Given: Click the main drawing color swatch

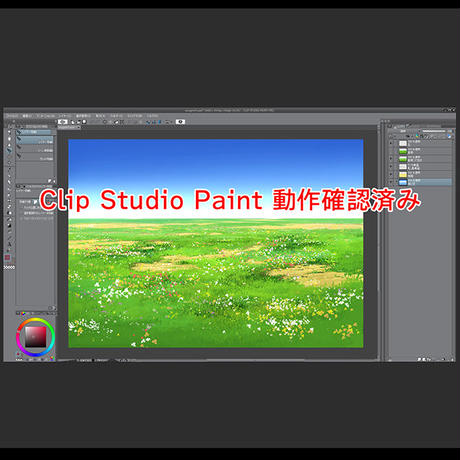Looking at the screenshot, I should (7, 257).
